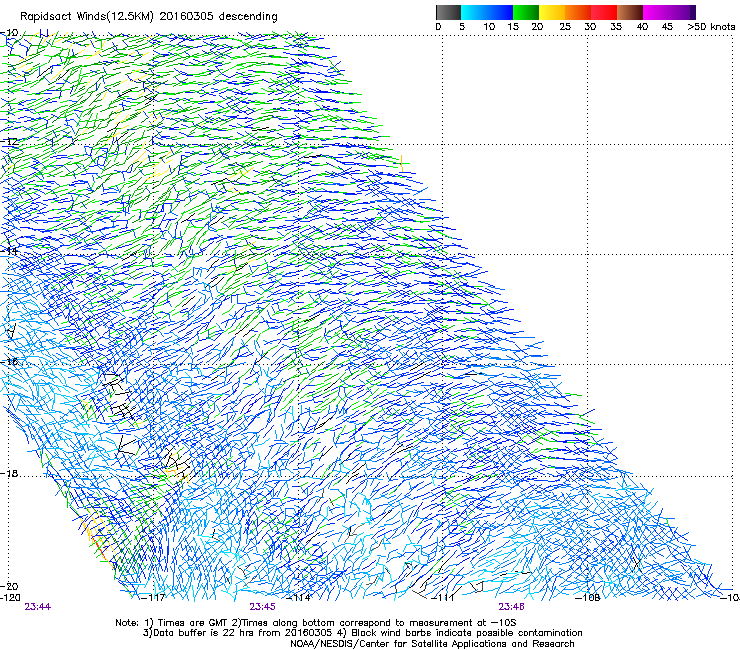Click the -111 longitude axis label
Screen dimensions: 740x650
[x=443, y=597]
